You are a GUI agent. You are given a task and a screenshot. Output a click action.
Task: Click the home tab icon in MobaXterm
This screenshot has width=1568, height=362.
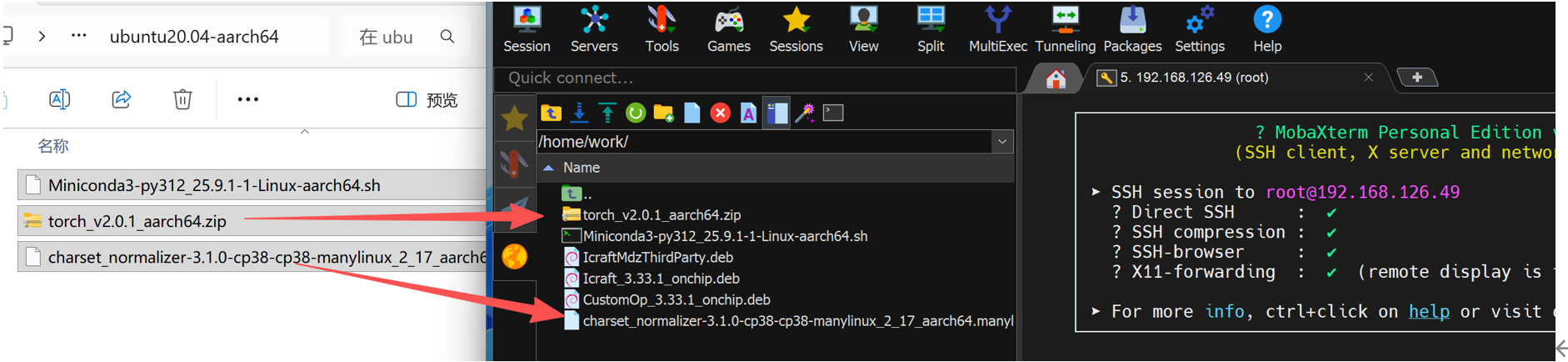pyautogui.click(x=1056, y=78)
